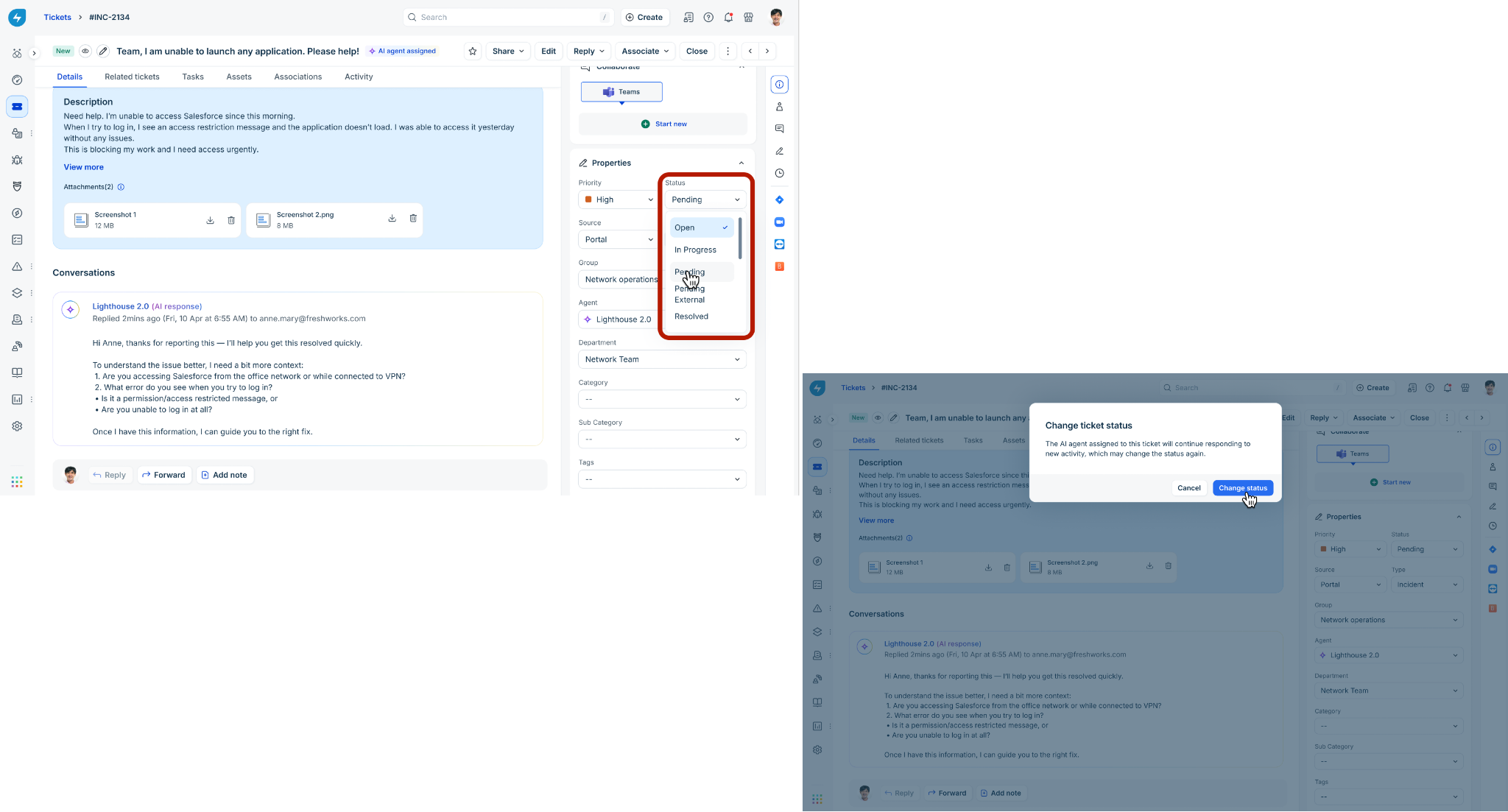Select Open in the status list
The image size is (1508, 812).
coord(702,227)
